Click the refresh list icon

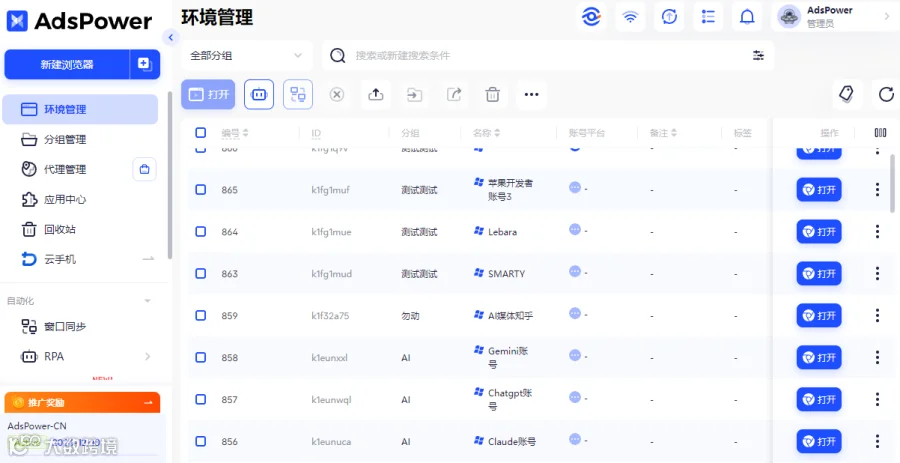[886, 94]
